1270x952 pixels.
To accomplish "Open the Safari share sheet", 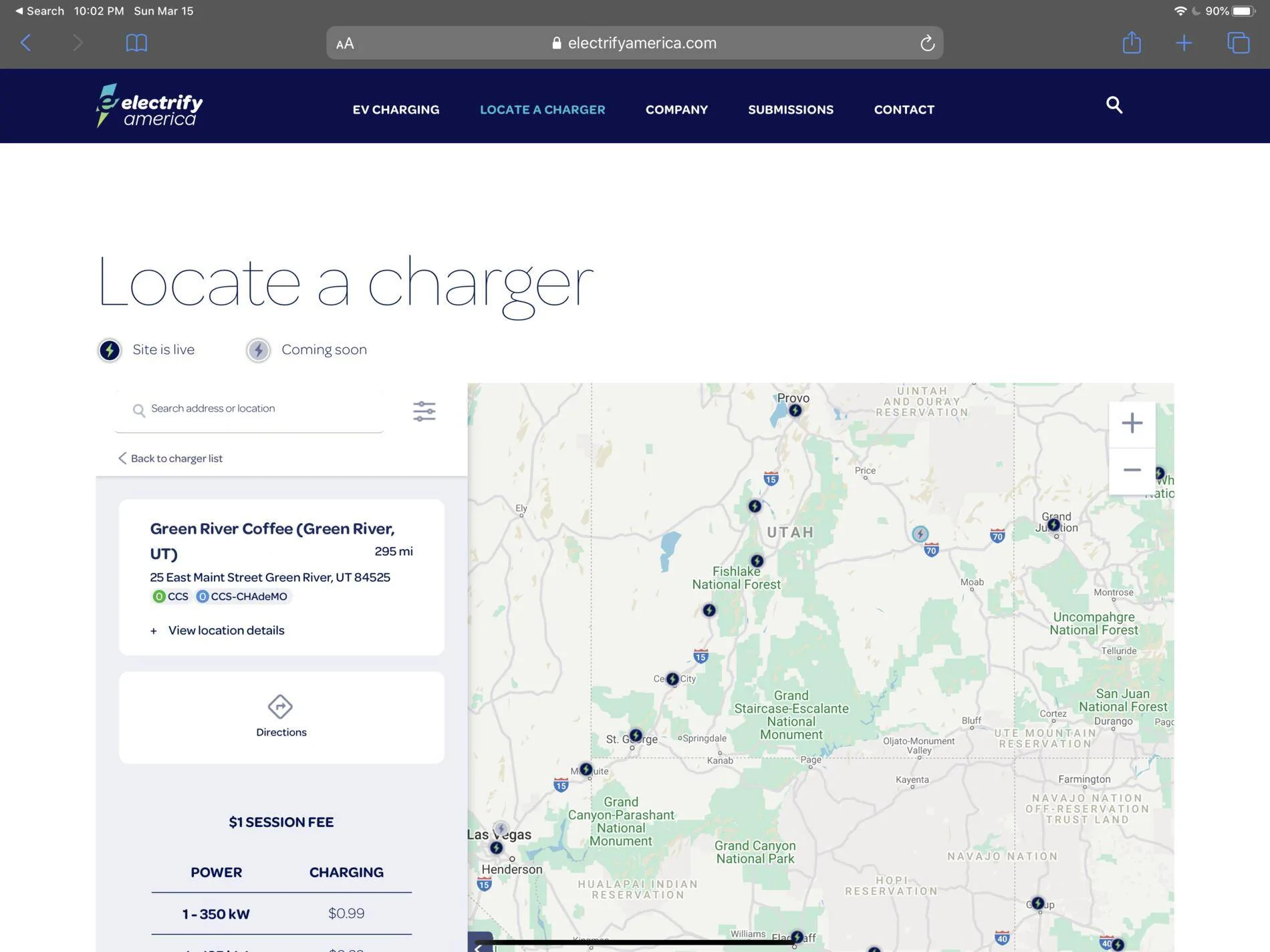I will [1132, 42].
